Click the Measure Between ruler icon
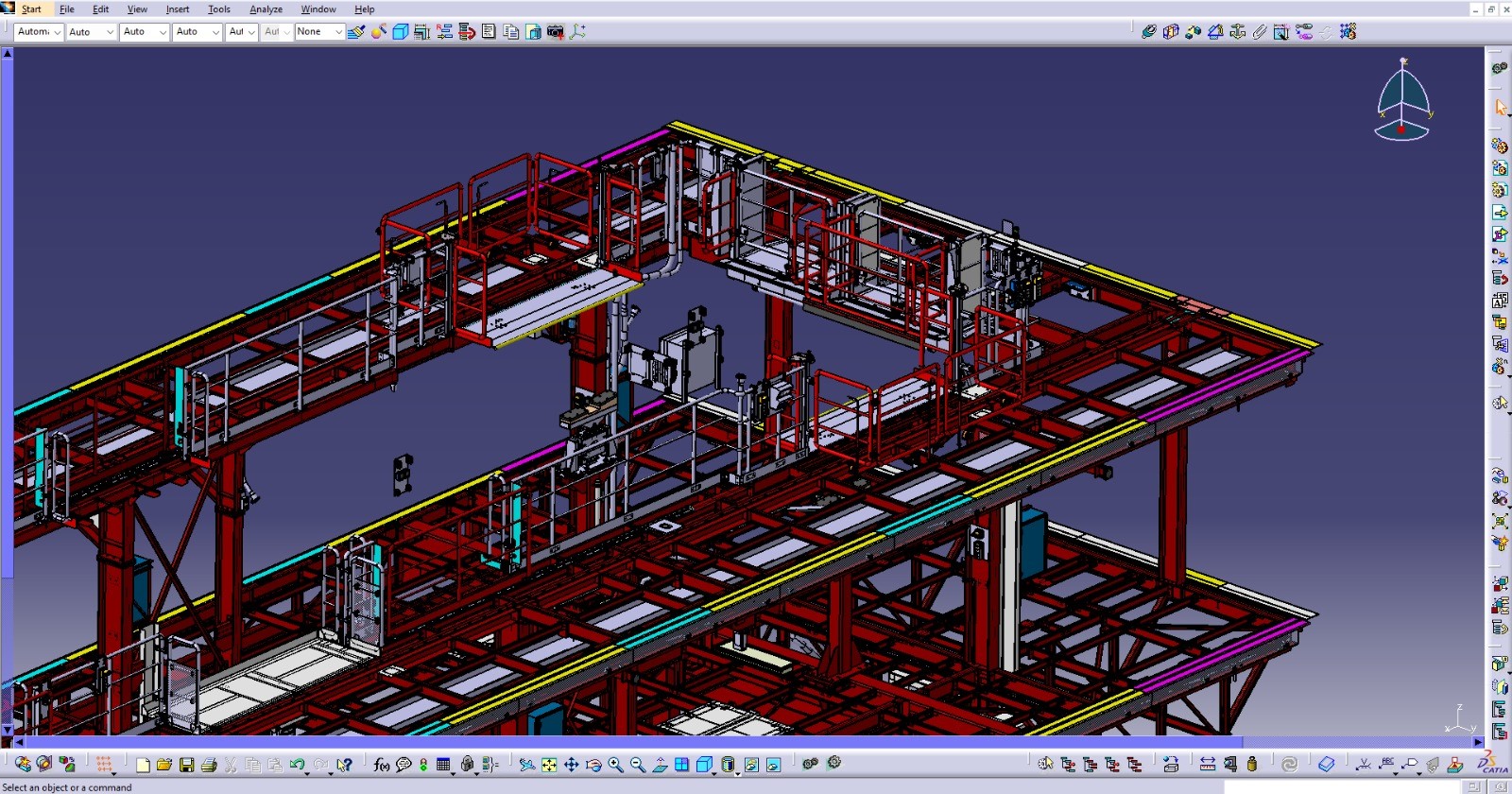This screenshot has height=794, width=1512. click(1208, 765)
